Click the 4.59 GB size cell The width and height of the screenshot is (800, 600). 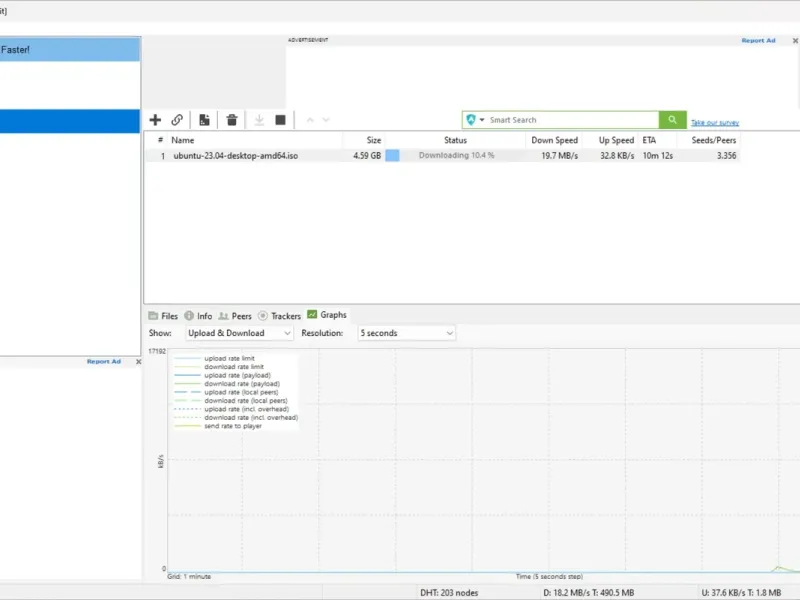(367, 156)
